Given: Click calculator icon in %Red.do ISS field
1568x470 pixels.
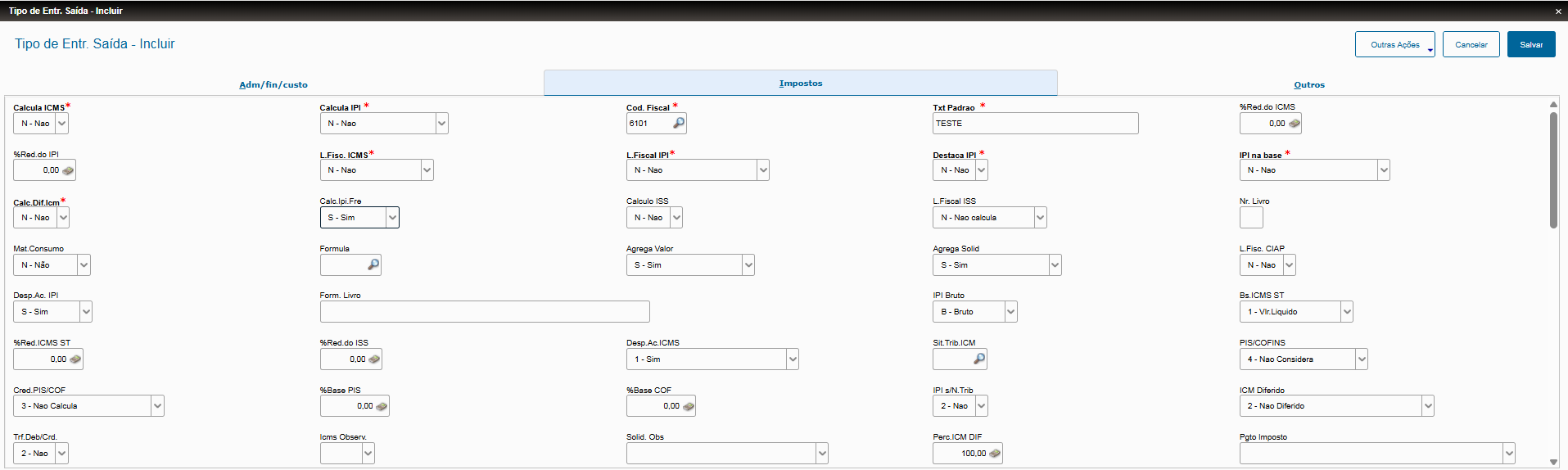Looking at the screenshot, I should (374, 359).
